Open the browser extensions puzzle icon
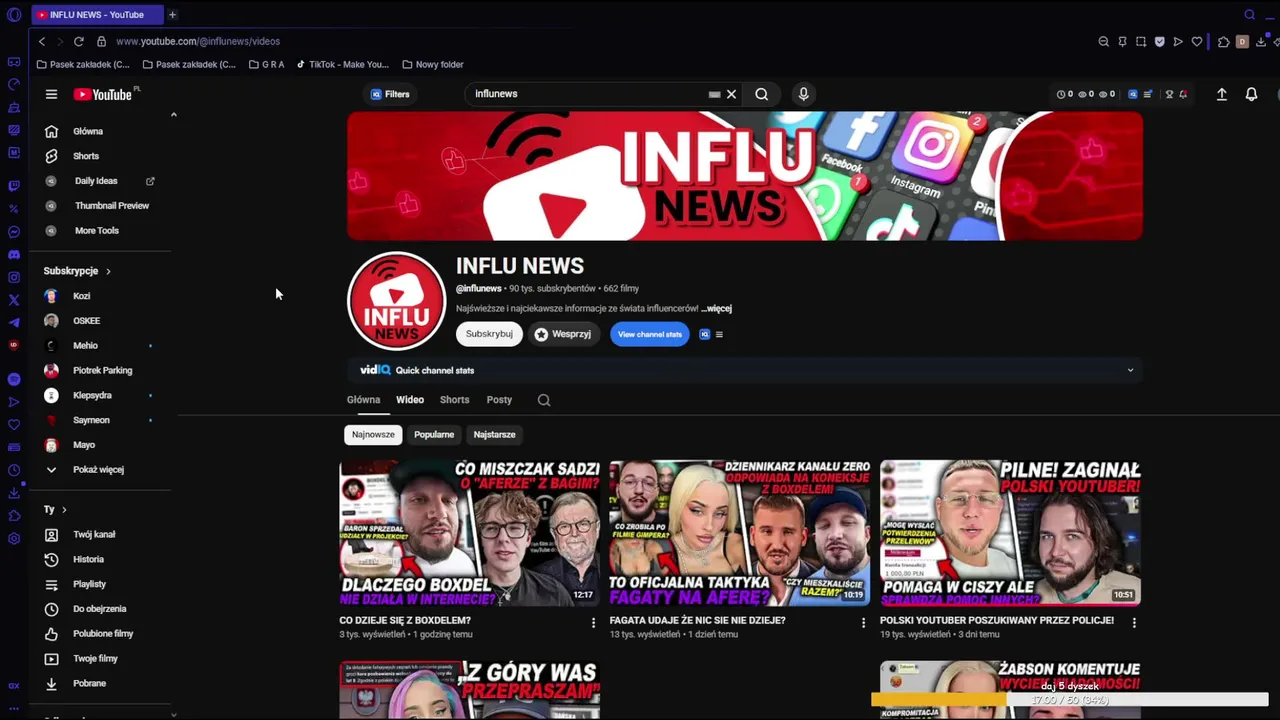Viewport: 1280px width, 720px height. (1223, 41)
